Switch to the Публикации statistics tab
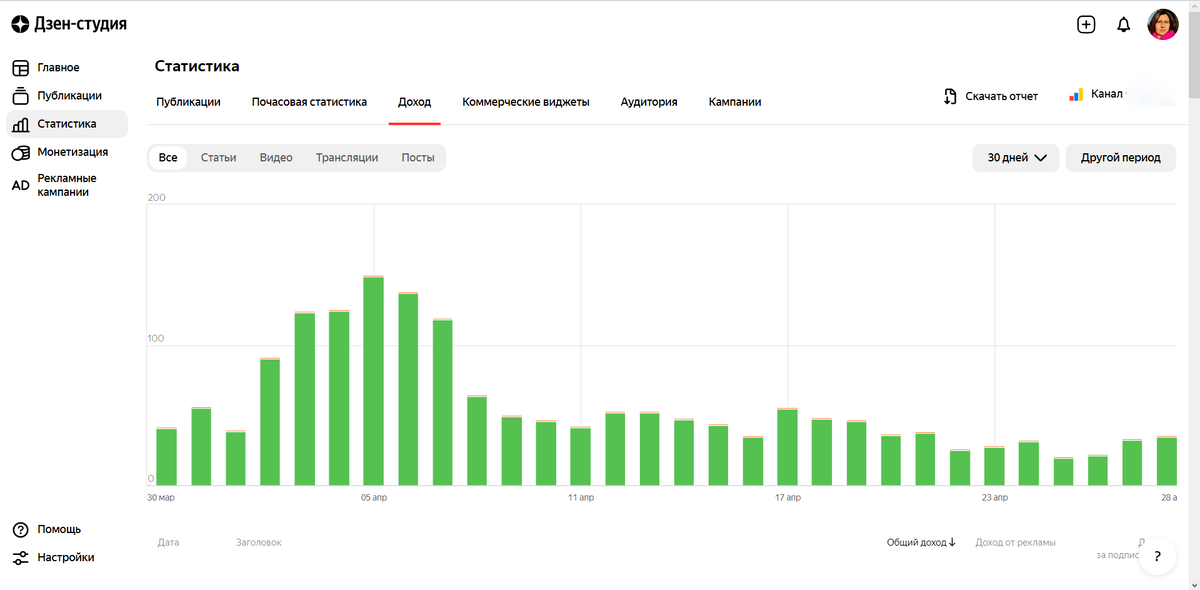1200x590 pixels. (188, 102)
